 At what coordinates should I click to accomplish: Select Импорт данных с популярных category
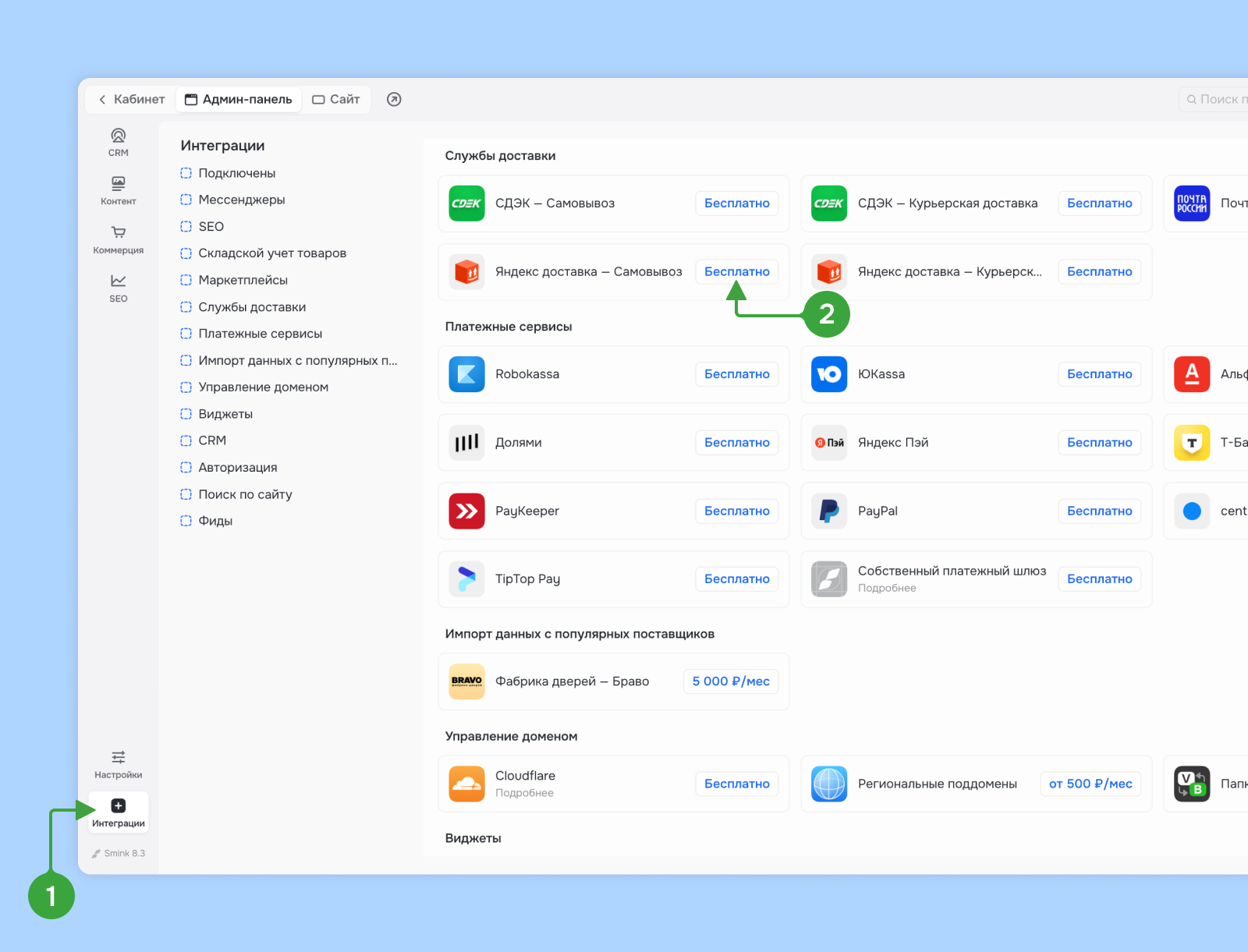(289, 360)
